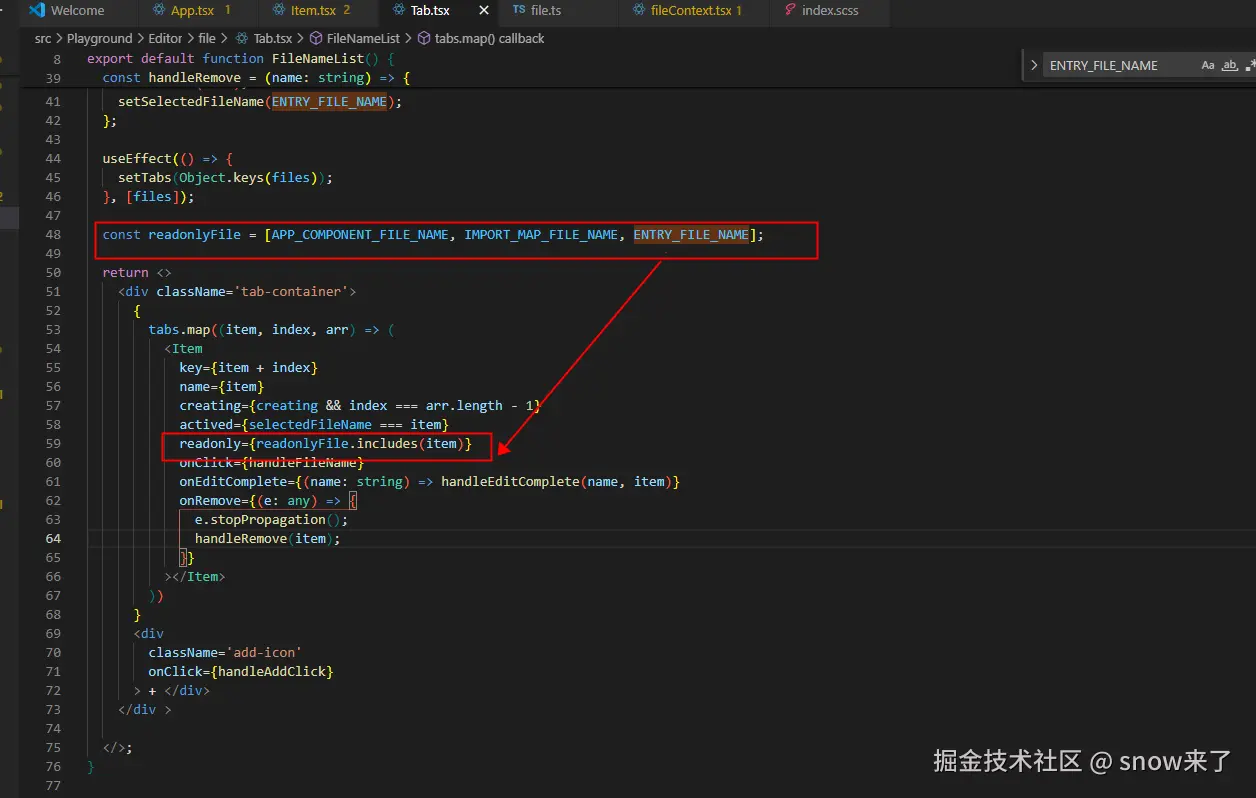Screen dimensions: 1256x798
Task: Click setTabs call on line 45
Action: click(x=145, y=177)
